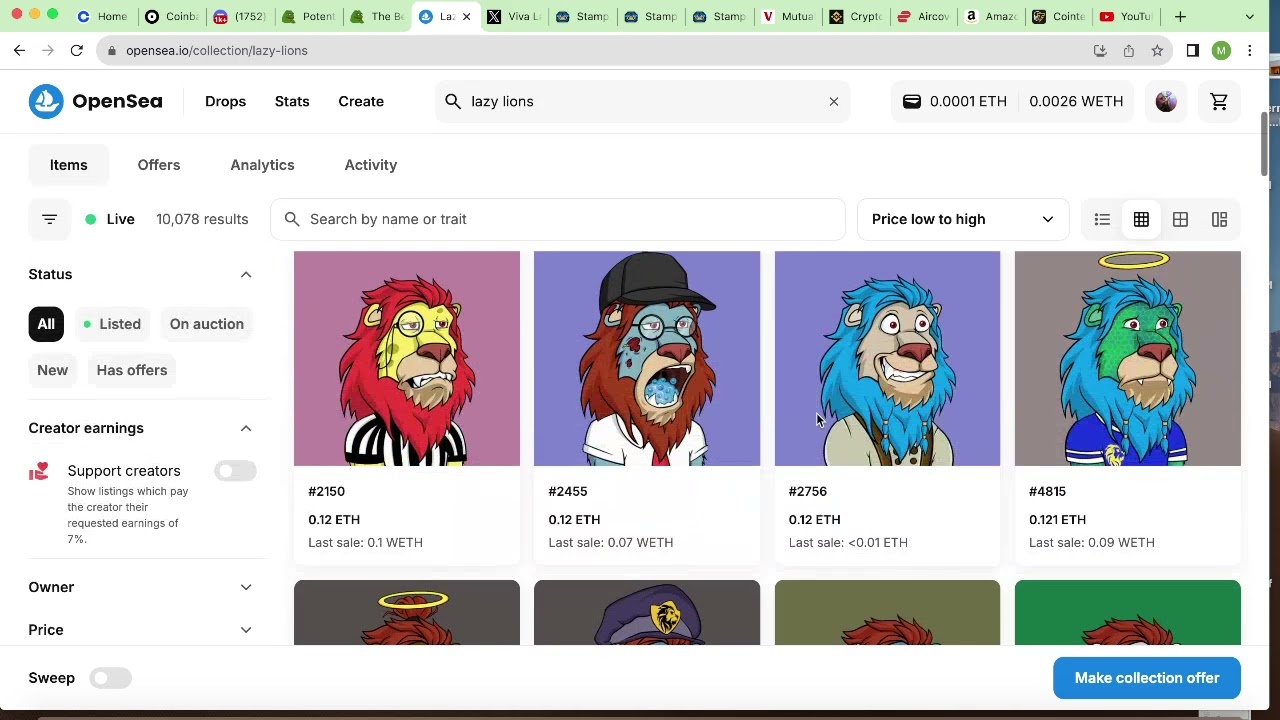Click the browser share icon
Screen dimensions: 1280x720
[x=1128, y=50]
